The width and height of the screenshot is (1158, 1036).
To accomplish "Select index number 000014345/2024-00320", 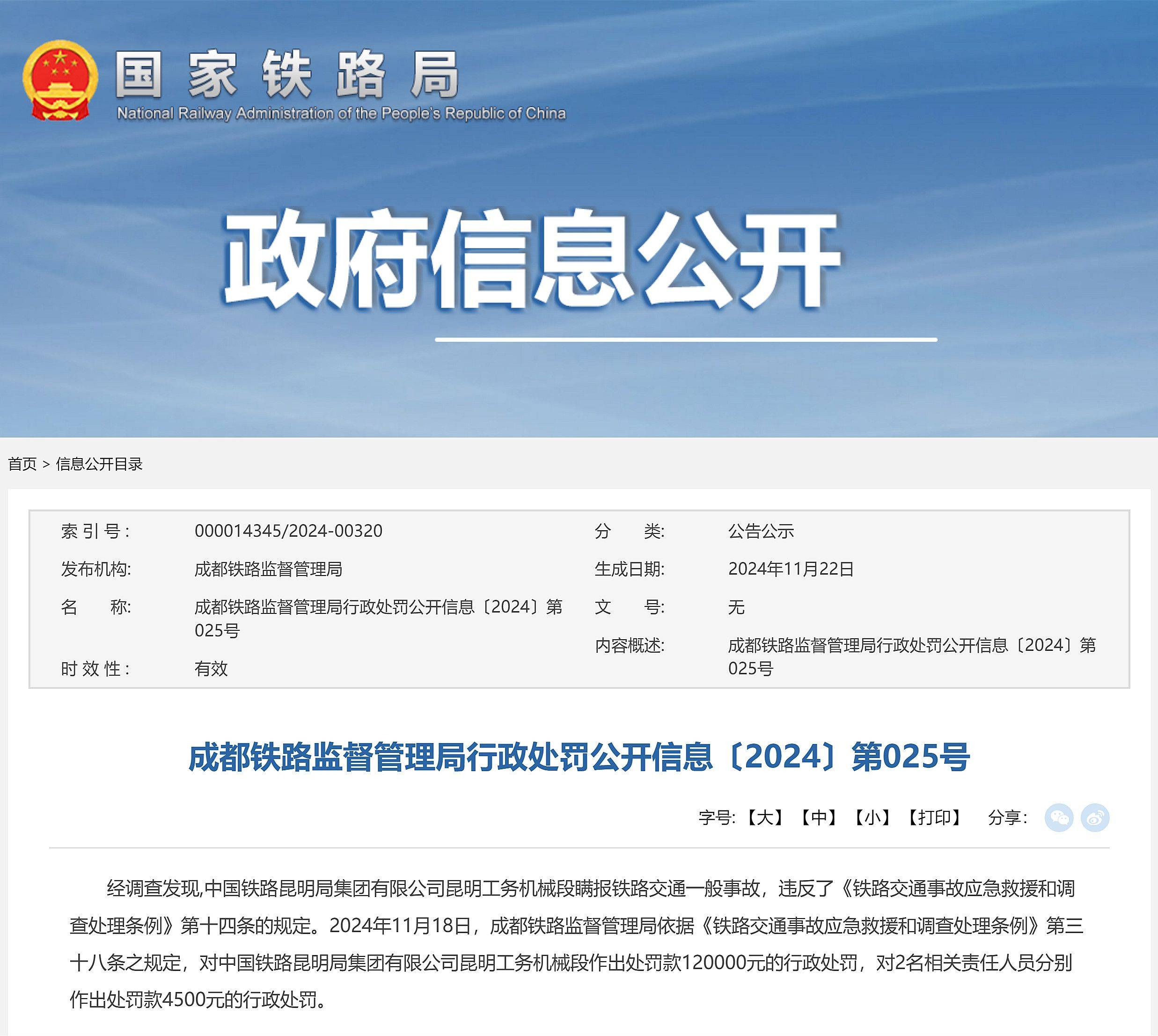I will (x=289, y=531).
